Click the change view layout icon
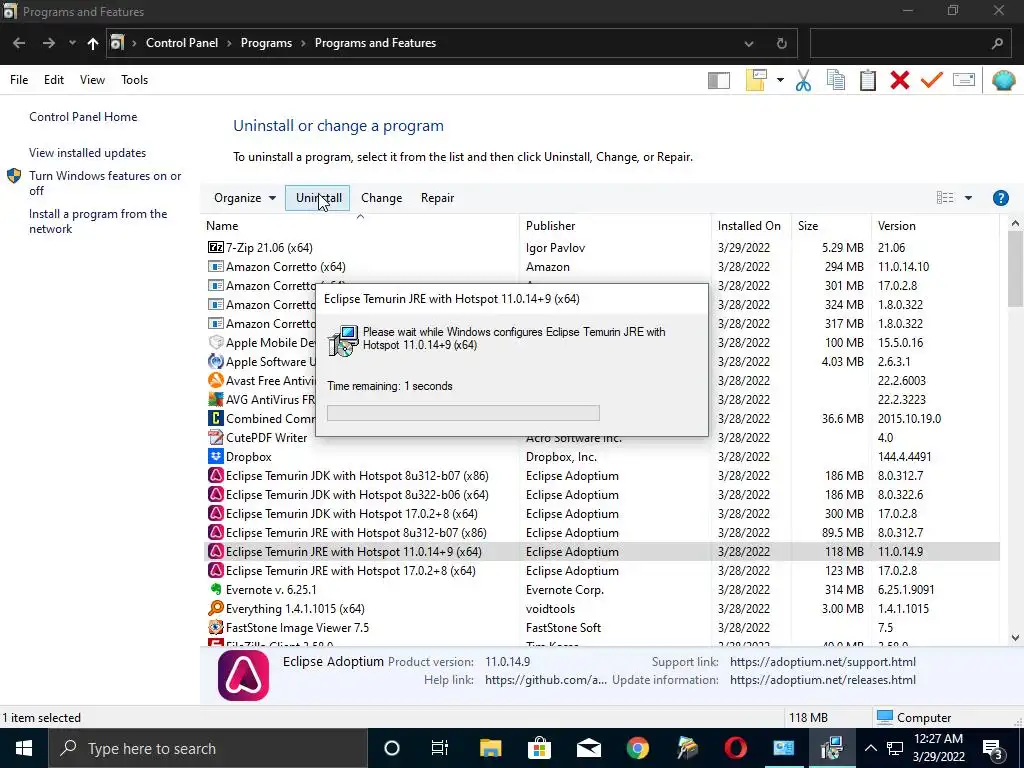1024x768 pixels. 945,198
